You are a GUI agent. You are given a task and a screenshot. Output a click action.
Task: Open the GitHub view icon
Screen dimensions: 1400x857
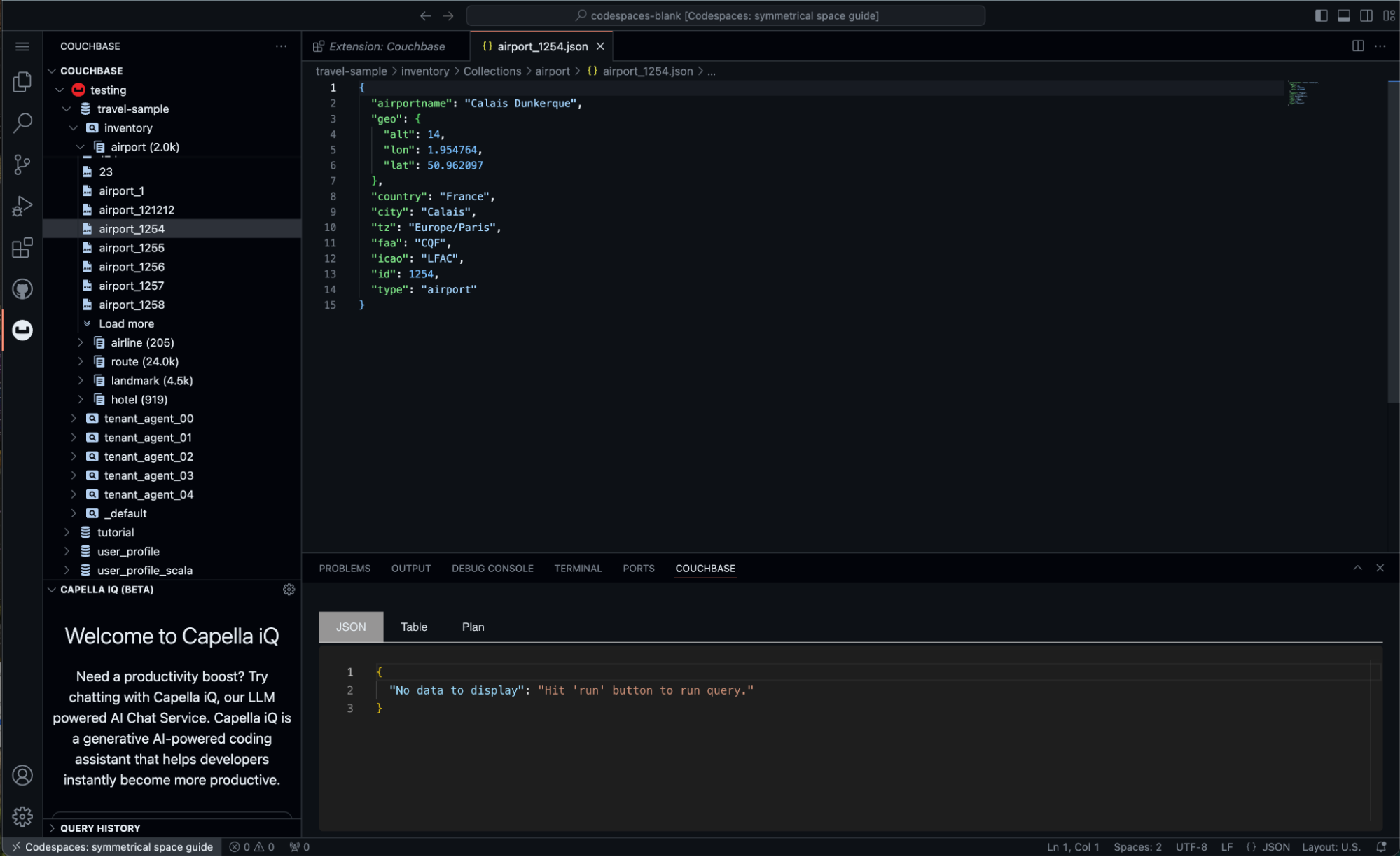22,288
